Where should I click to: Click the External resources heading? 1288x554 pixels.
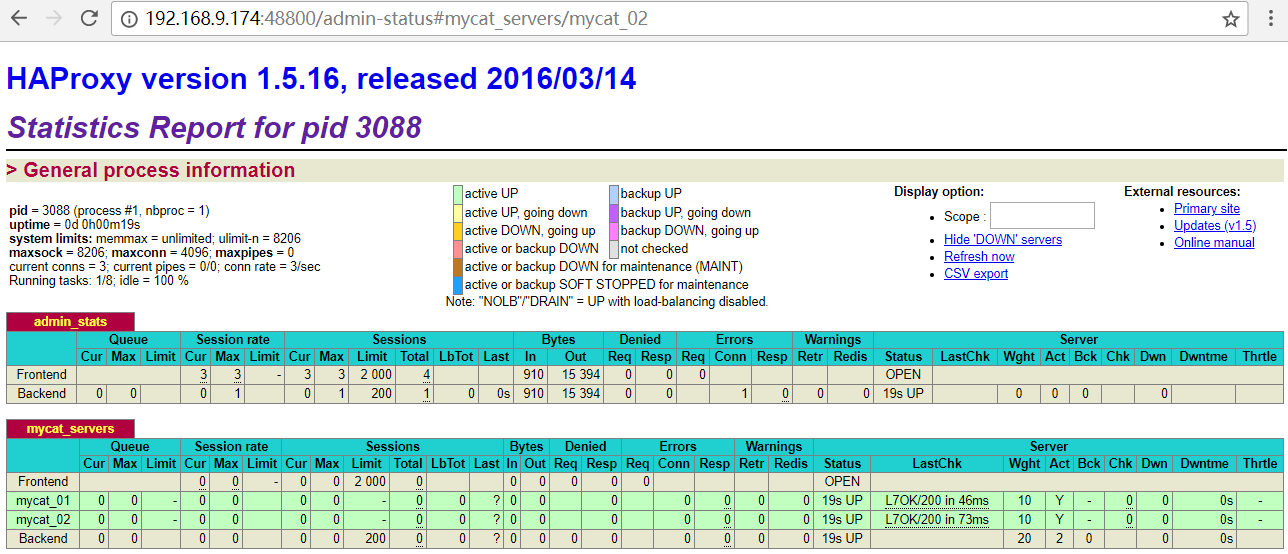pyautogui.click(x=1182, y=191)
